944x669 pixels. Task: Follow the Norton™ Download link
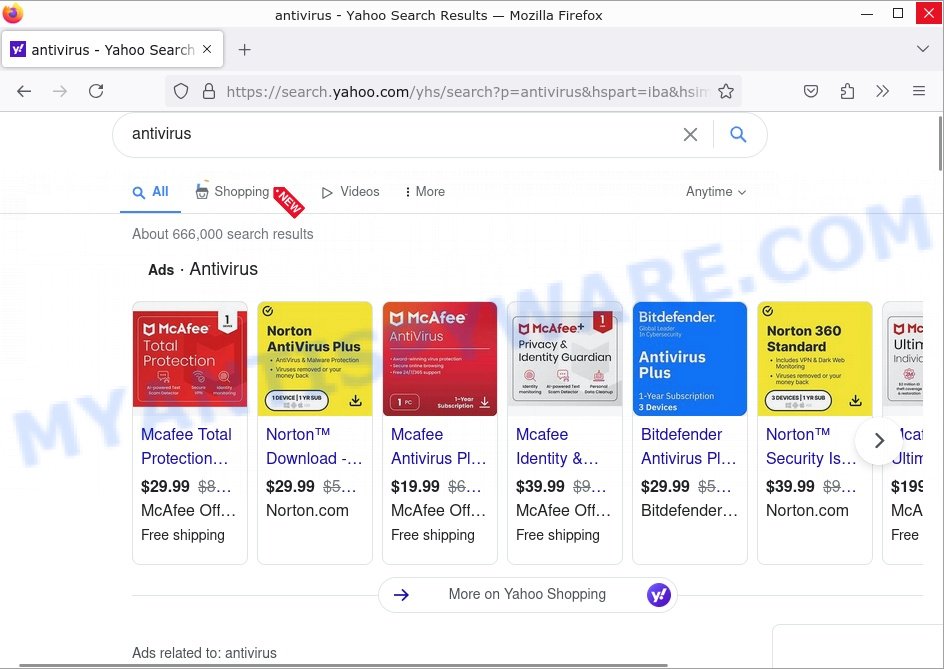[314, 446]
